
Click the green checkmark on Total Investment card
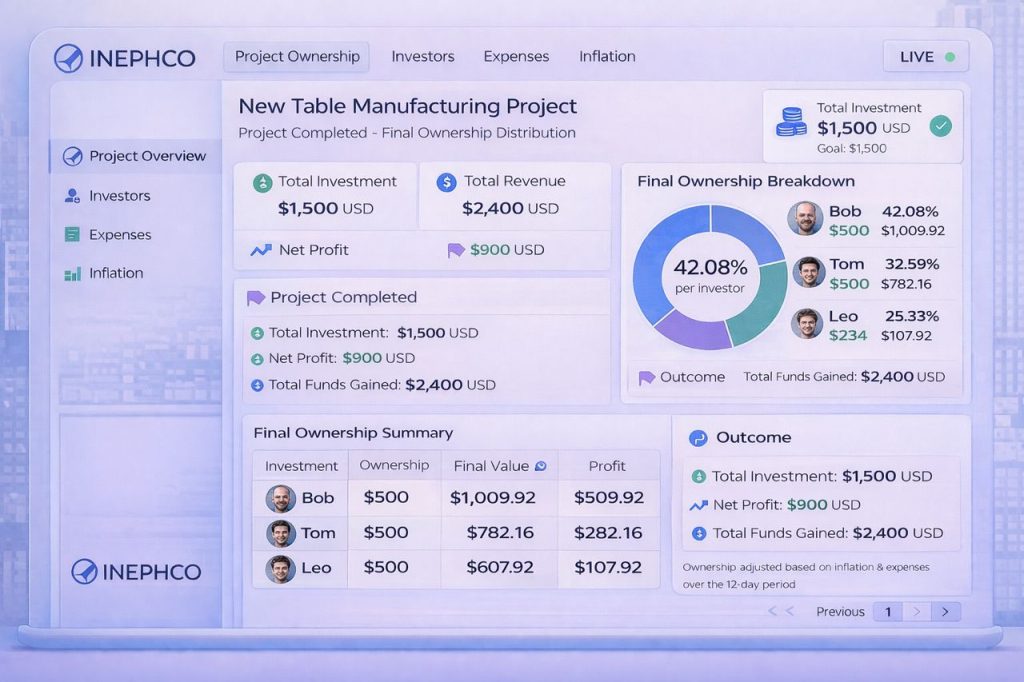(940, 126)
